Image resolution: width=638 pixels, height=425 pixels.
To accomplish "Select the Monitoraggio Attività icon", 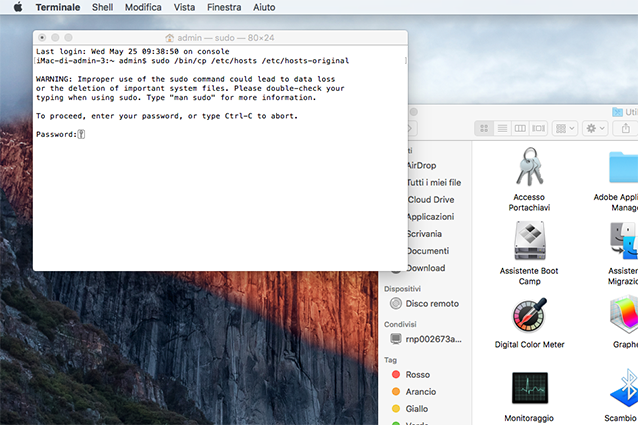I will pyautogui.click(x=529, y=388).
